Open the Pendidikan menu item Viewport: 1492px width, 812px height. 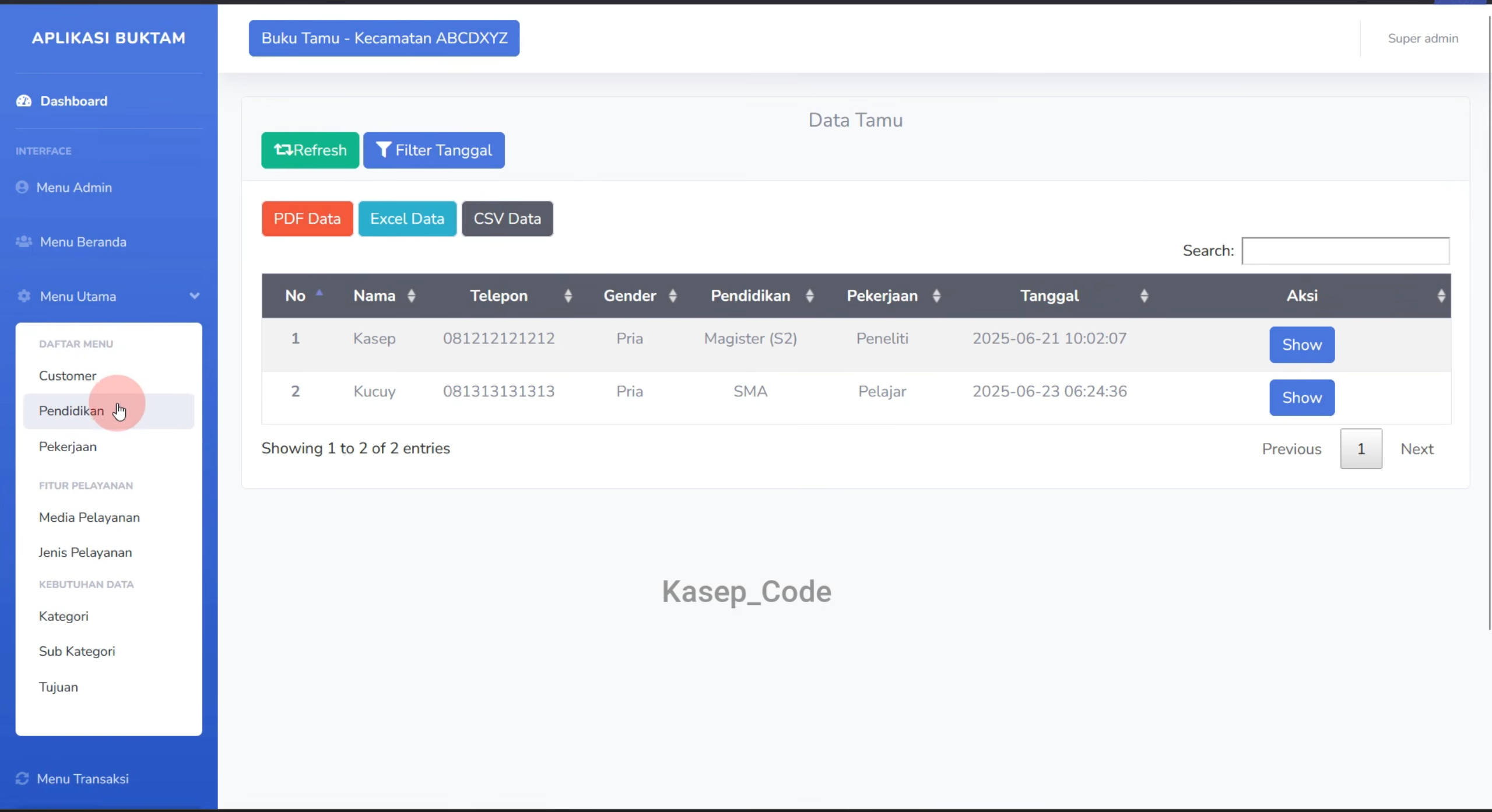click(x=108, y=412)
